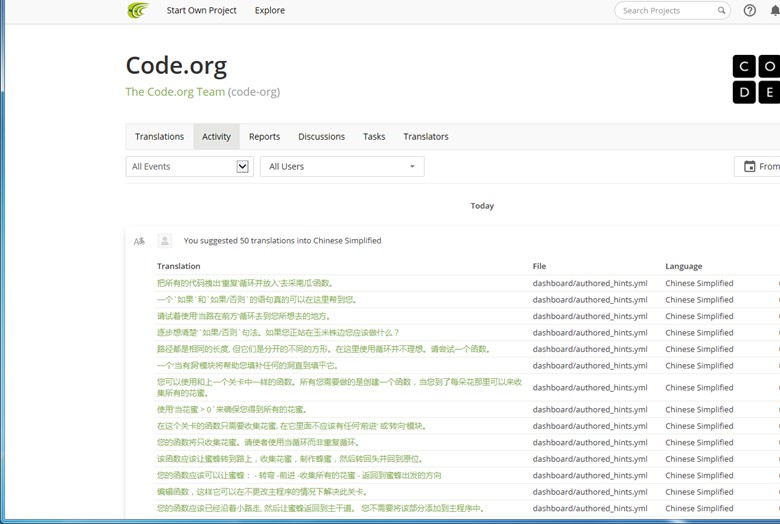
Task: Click the translation activity type icon
Action: (139, 241)
